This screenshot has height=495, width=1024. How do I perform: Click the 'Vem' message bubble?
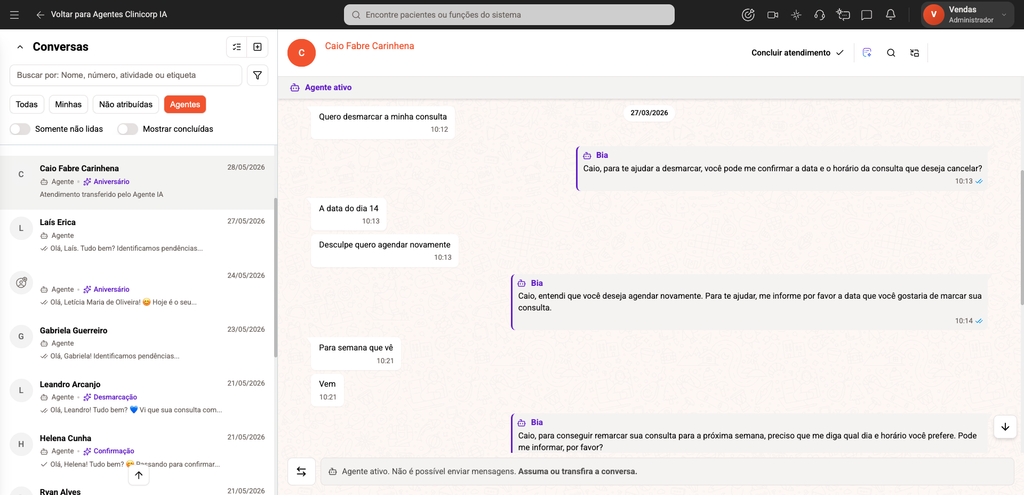tap(327, 390)
